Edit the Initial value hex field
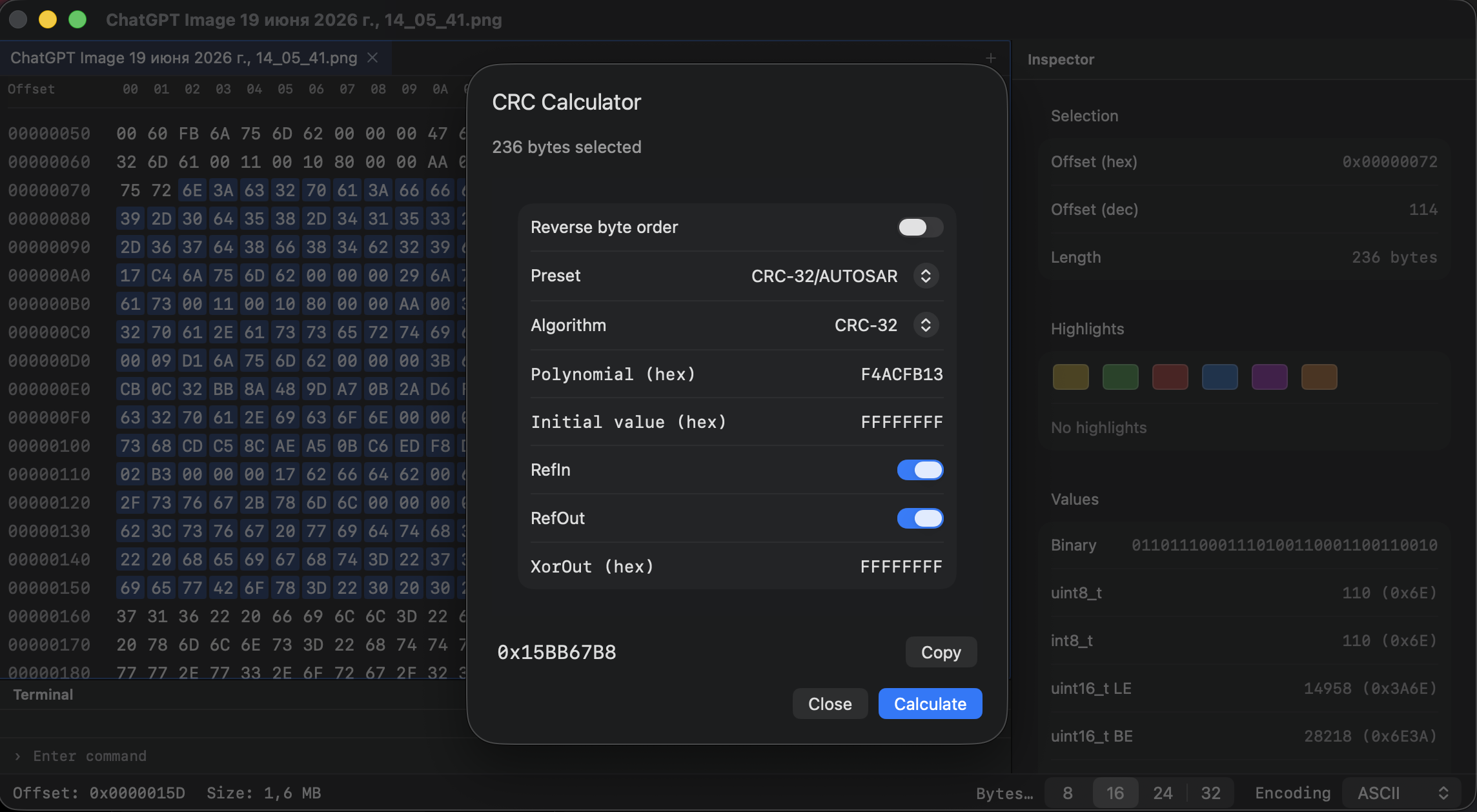1477x812 pixels. coord(902,422)
